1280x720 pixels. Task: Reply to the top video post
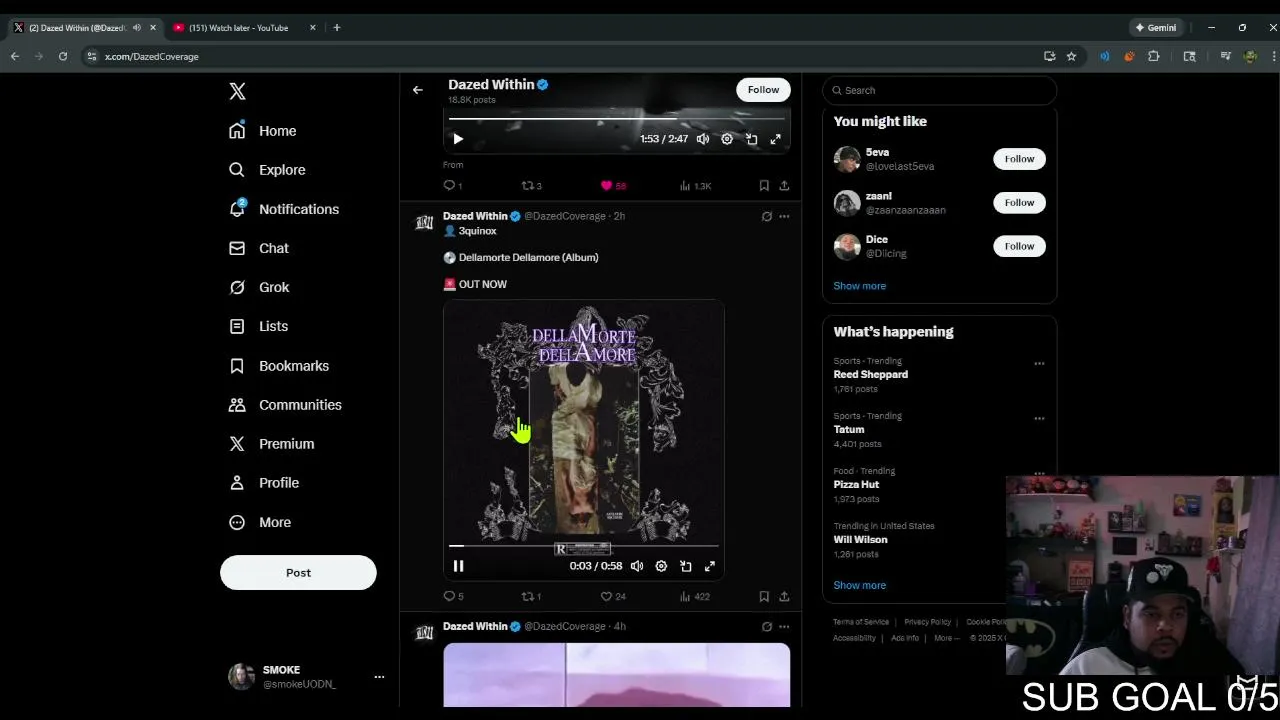point(452,185)
